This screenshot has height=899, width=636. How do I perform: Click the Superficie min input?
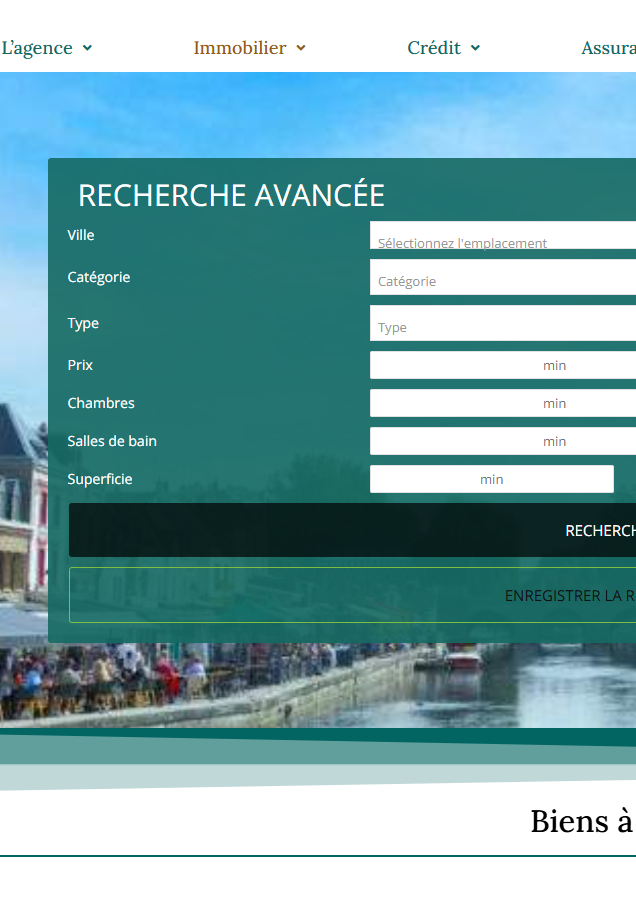pyautogui.click(x=491, y=479)
